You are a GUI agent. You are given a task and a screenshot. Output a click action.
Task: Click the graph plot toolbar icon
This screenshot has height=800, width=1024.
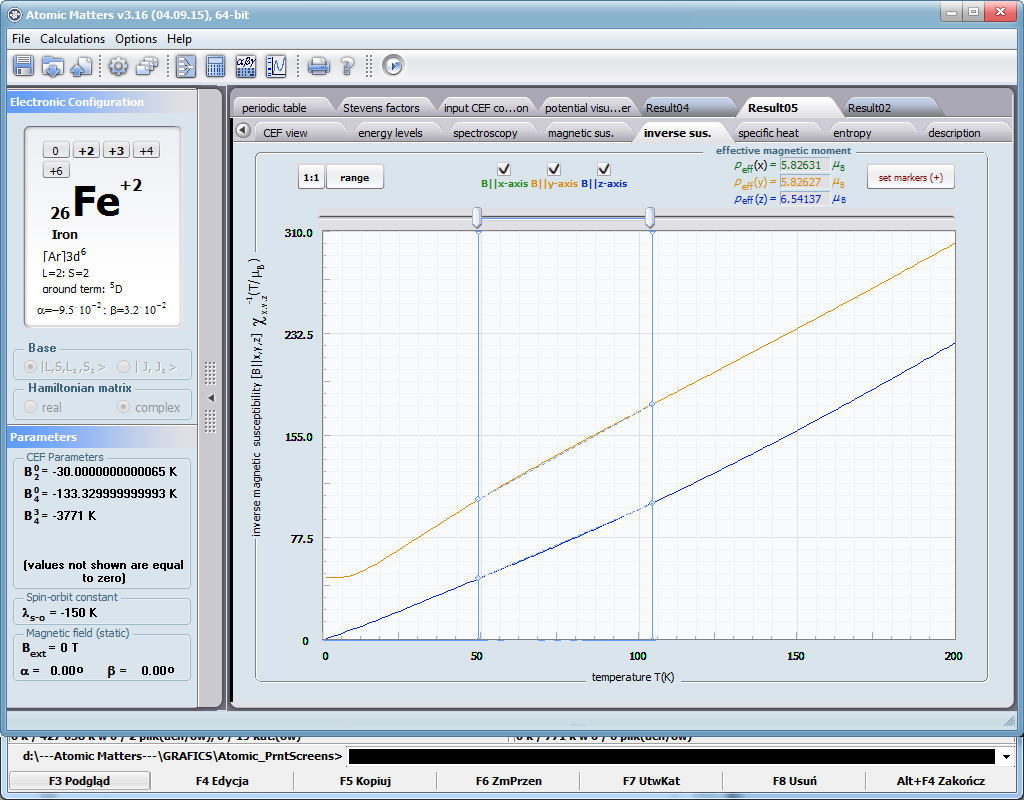click(x=275, y=66)
